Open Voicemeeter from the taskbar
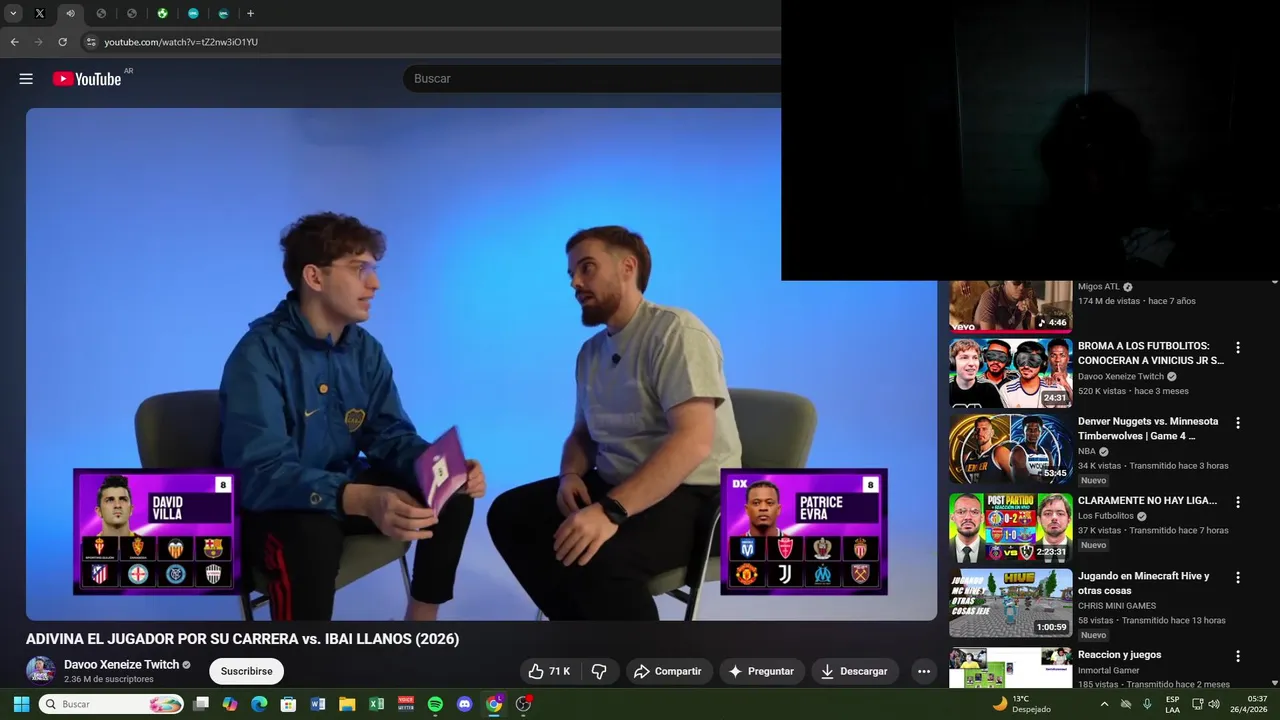Viewport: 1280px width, 720px height. tap(406, 704)
